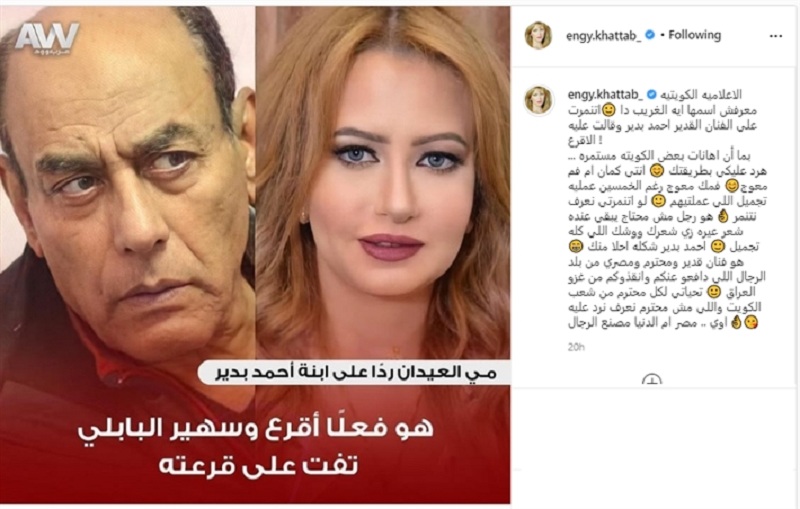Screen dimensions: 800x509
Task: Click the OK-hand emoji in the last caption line
Action: pyautogui.click(x=736, y=323)
